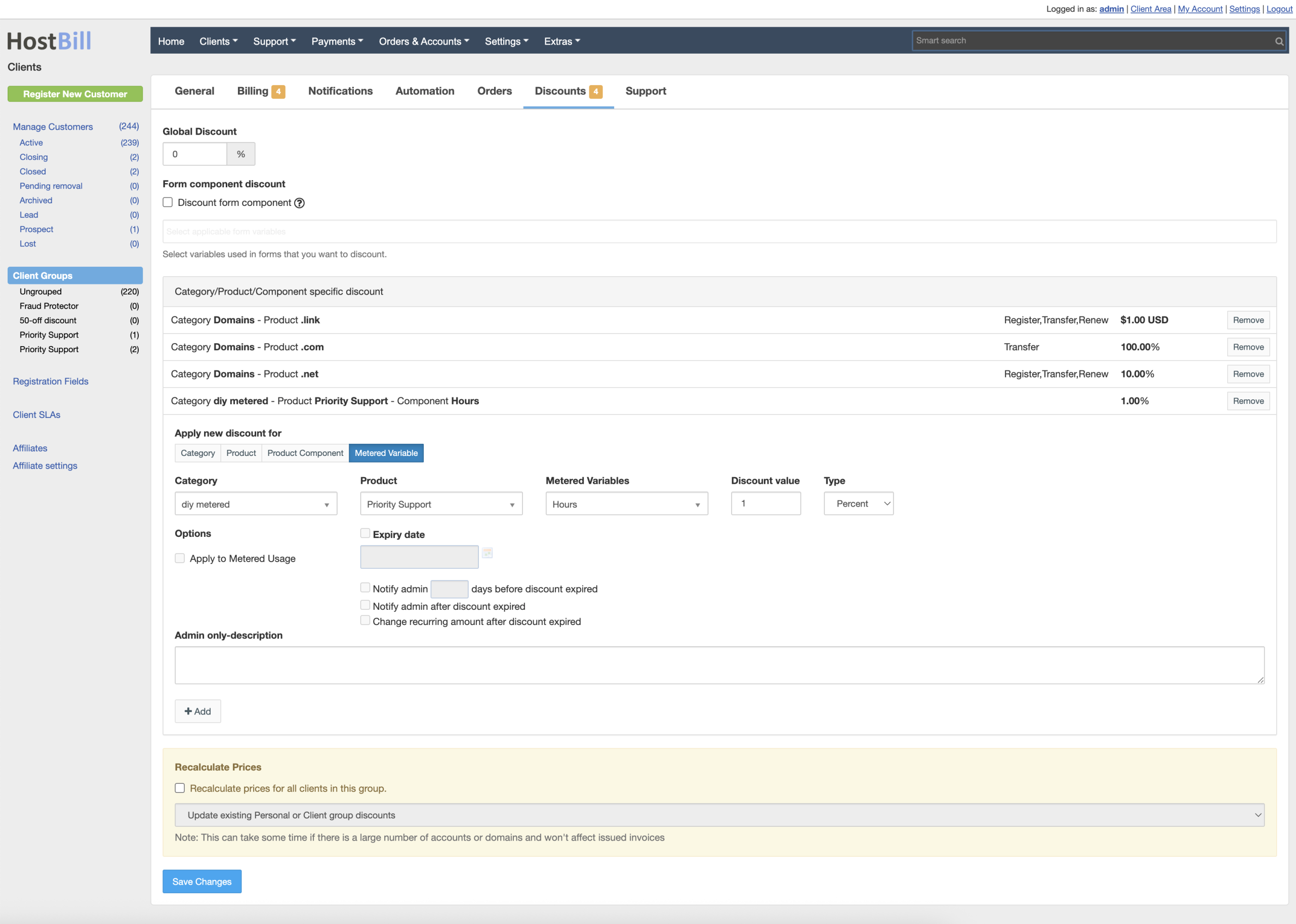Open the Metered Variables dropdown showing Hours

(x=627, y=504)
